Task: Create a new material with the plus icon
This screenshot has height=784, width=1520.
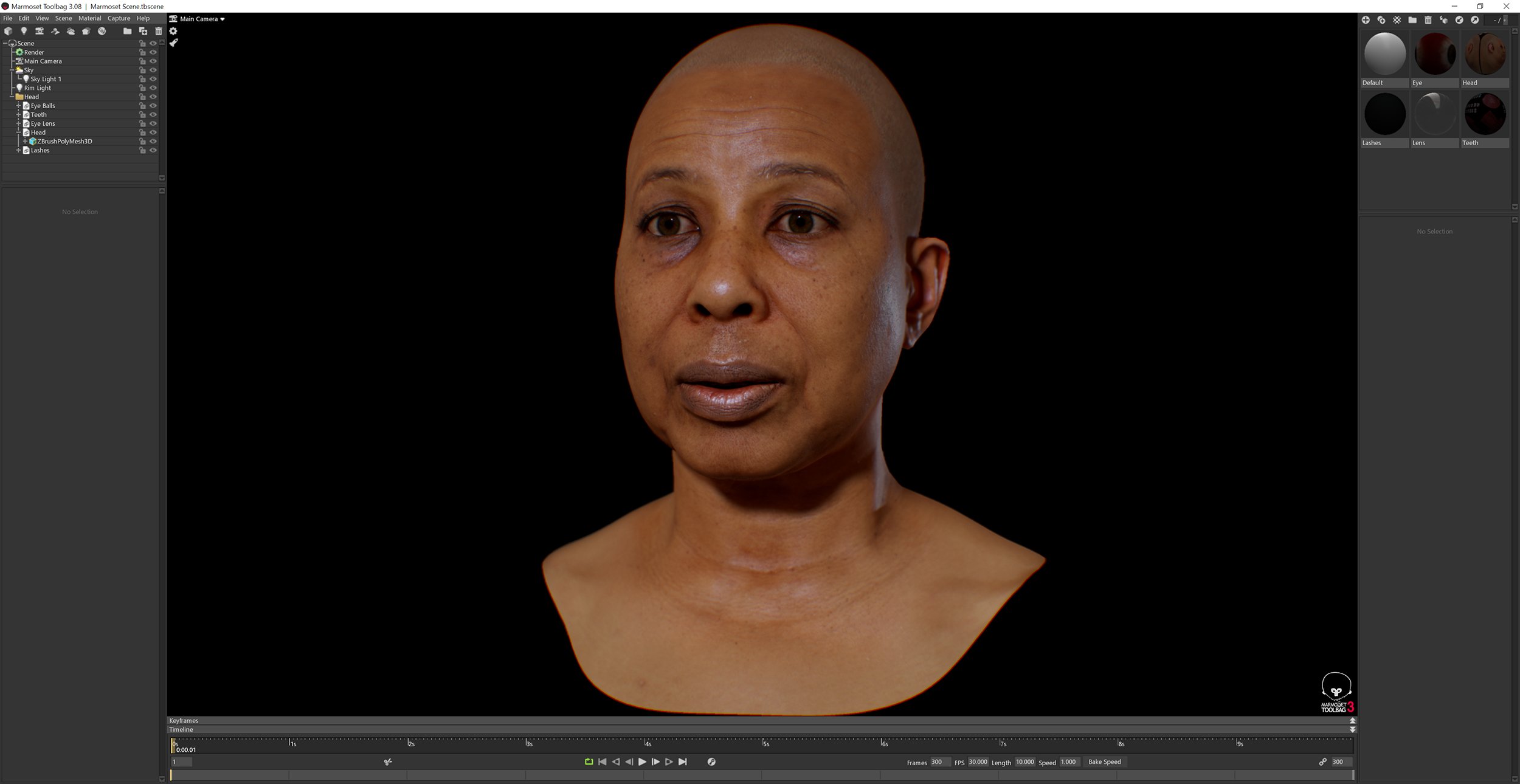Action: click(1366, 20)
